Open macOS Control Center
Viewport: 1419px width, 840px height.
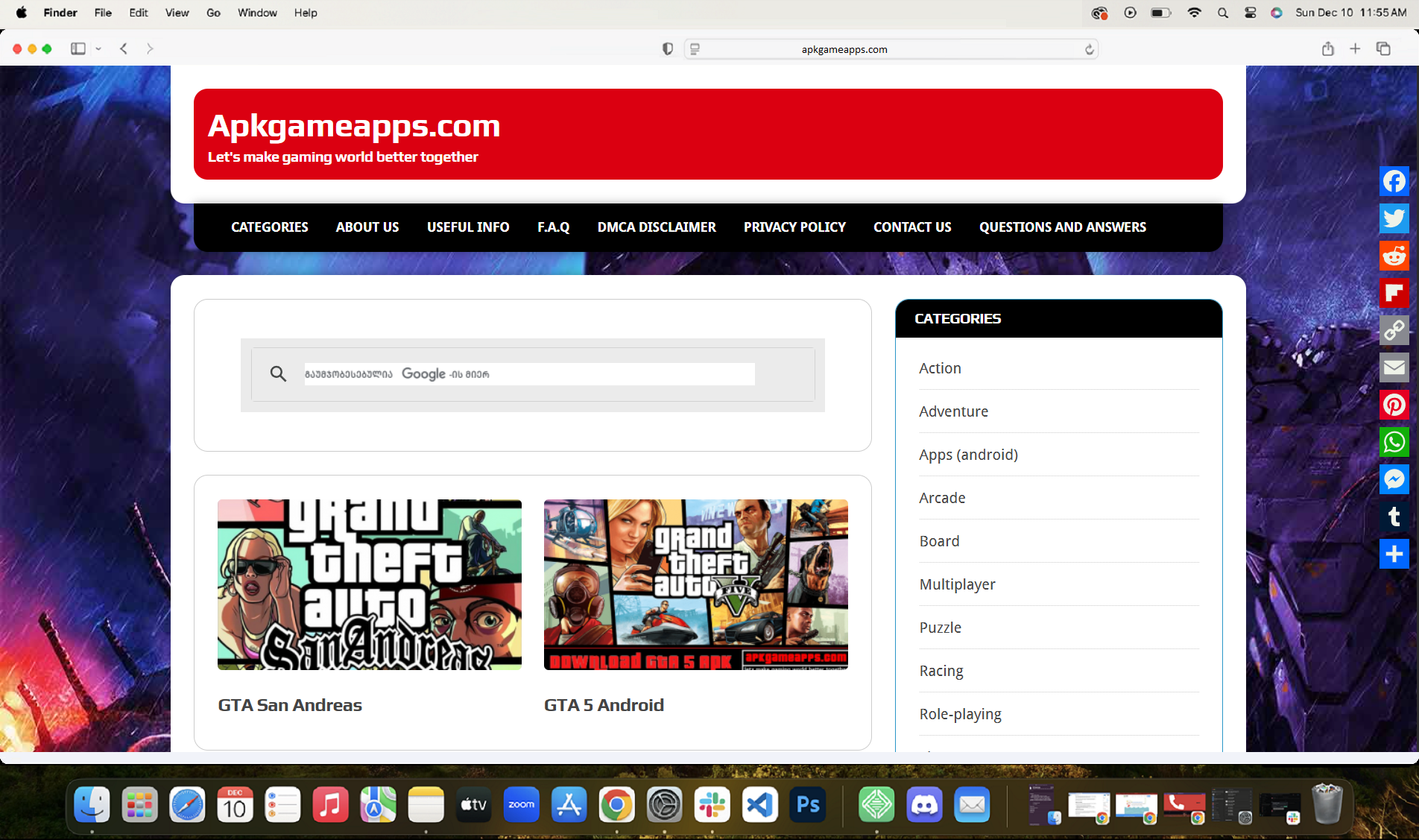1250,13
